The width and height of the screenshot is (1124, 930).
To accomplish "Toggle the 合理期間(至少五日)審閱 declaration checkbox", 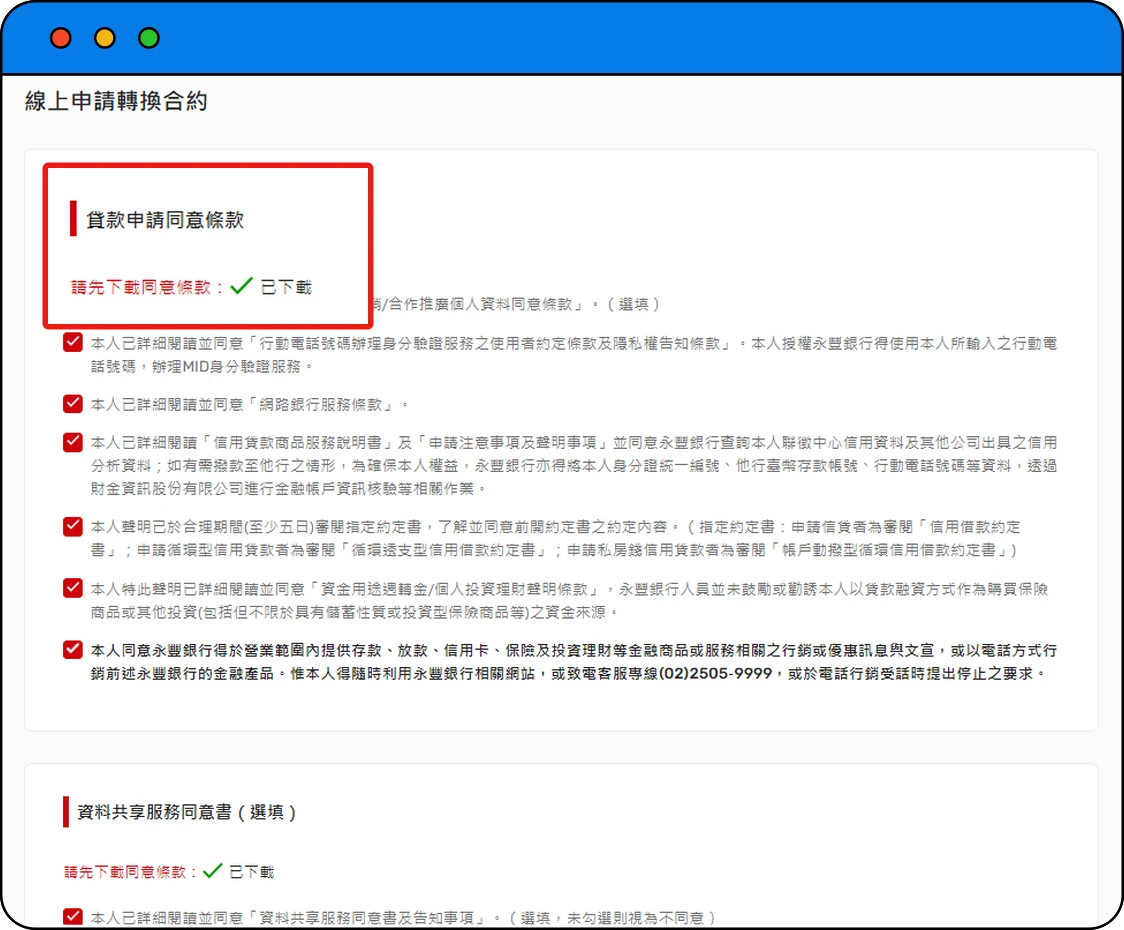I will click(x=72, y=526).
